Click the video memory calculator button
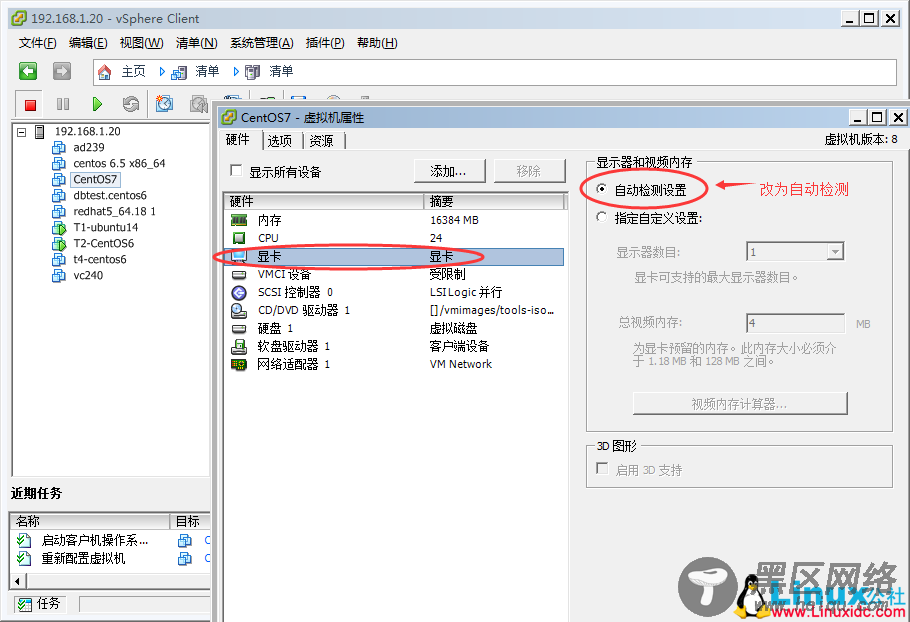 pos(740,404)
